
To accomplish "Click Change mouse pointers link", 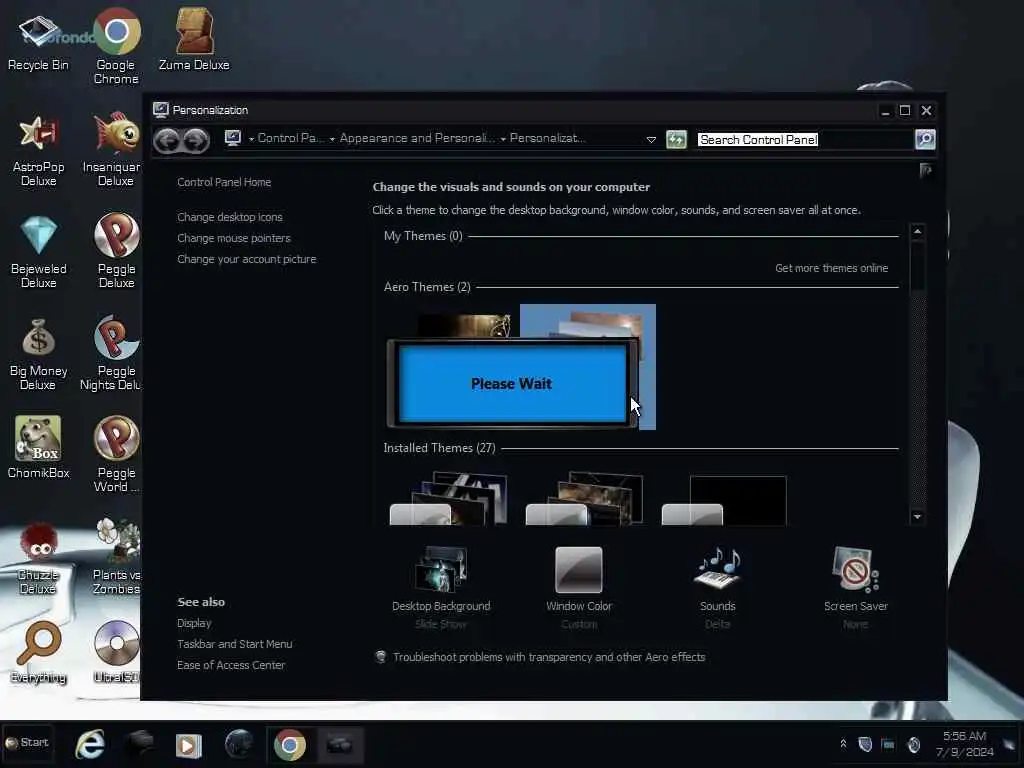I will pos(234,238).
